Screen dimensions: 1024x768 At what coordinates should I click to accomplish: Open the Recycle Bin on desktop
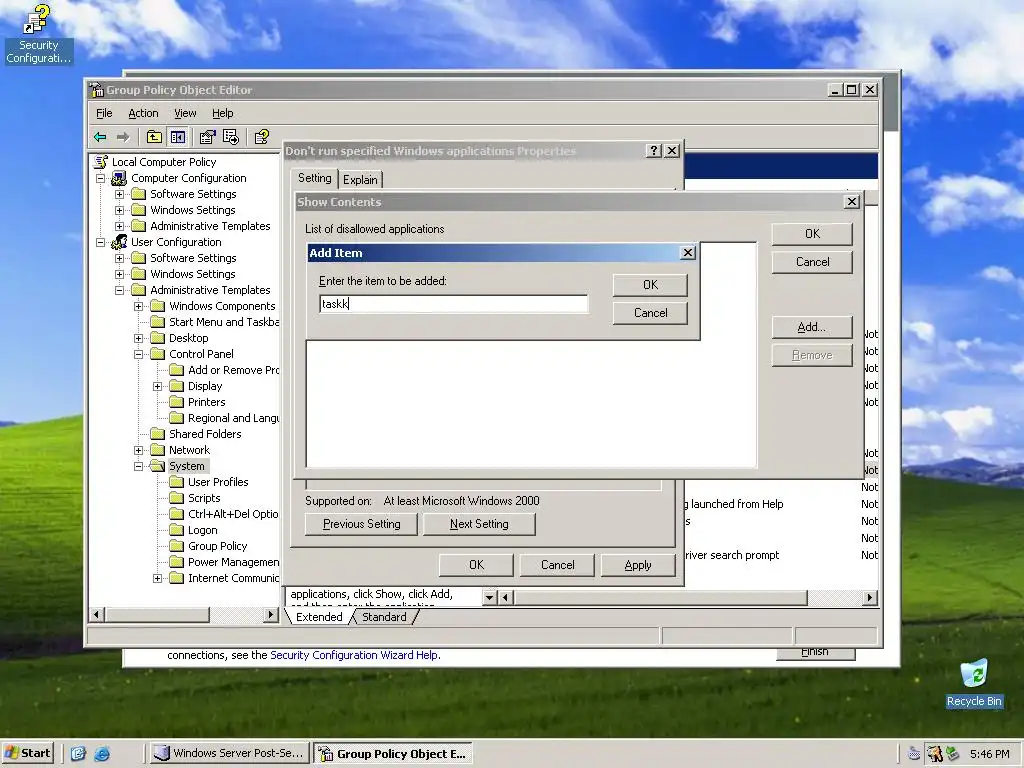coord(974,683)
